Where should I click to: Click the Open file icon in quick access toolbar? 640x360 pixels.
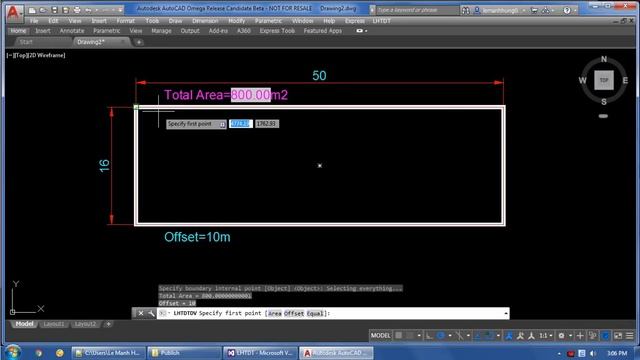[x=43, y=10]
